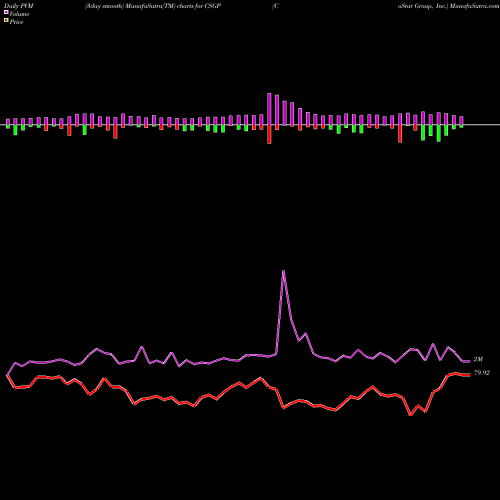
Task: Click the purple Volume legend swatch
Action: (6, 13)
